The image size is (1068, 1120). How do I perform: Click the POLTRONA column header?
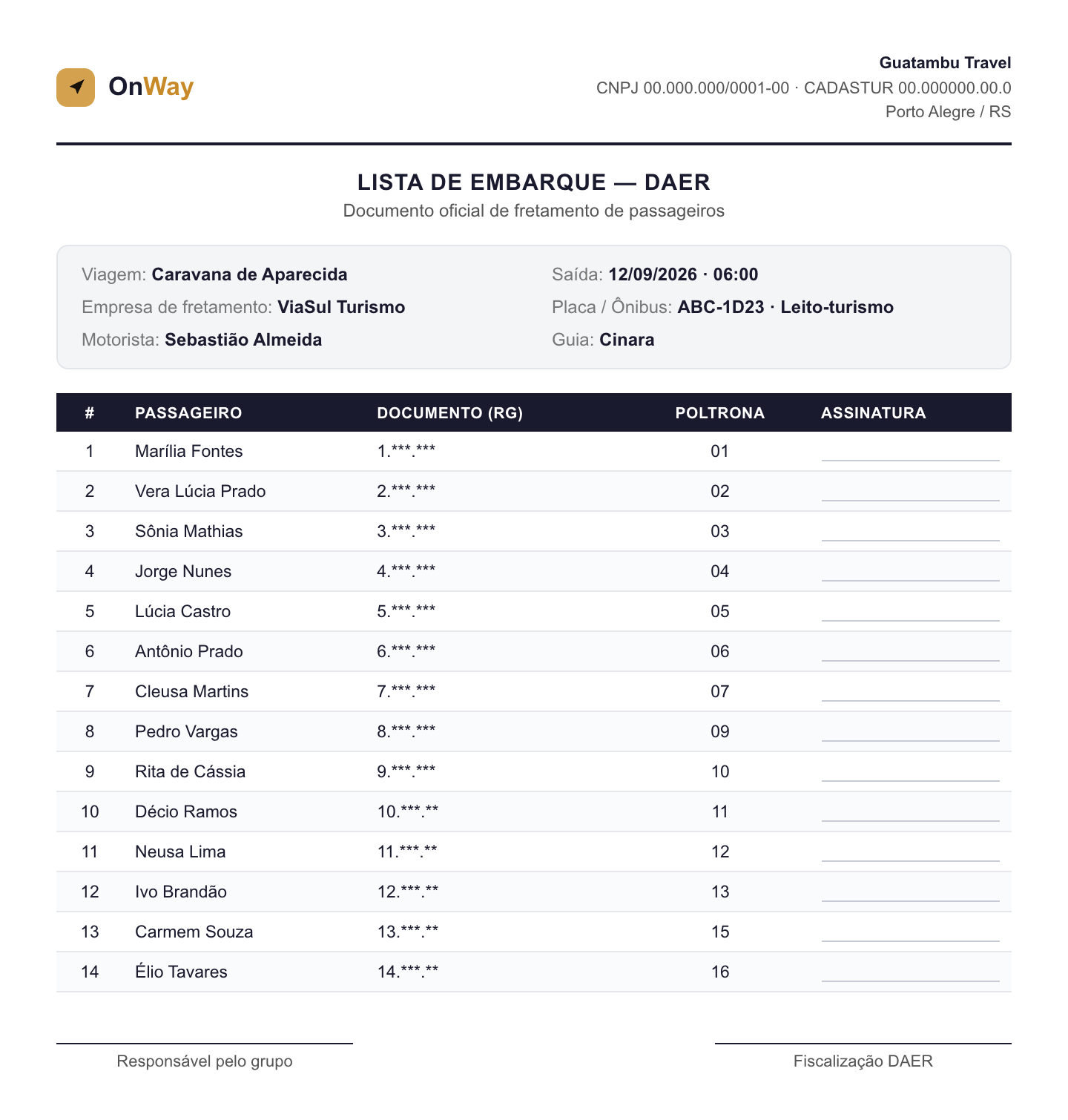719,413
